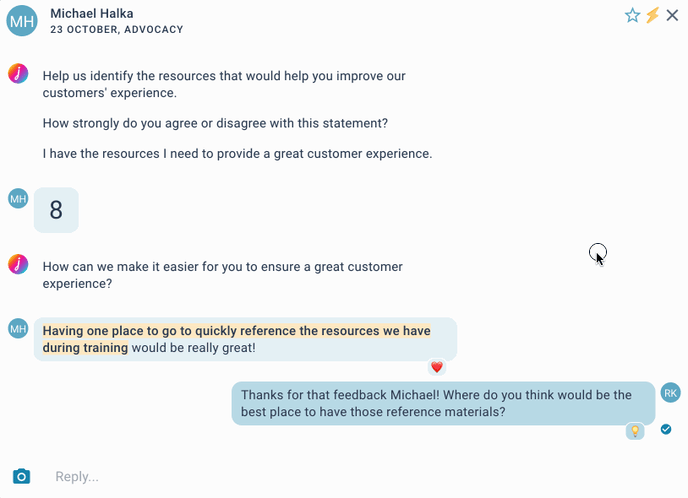Click the lightning bolt action icon
Viewport: 688px width, 498px height.
pos(652,15)
